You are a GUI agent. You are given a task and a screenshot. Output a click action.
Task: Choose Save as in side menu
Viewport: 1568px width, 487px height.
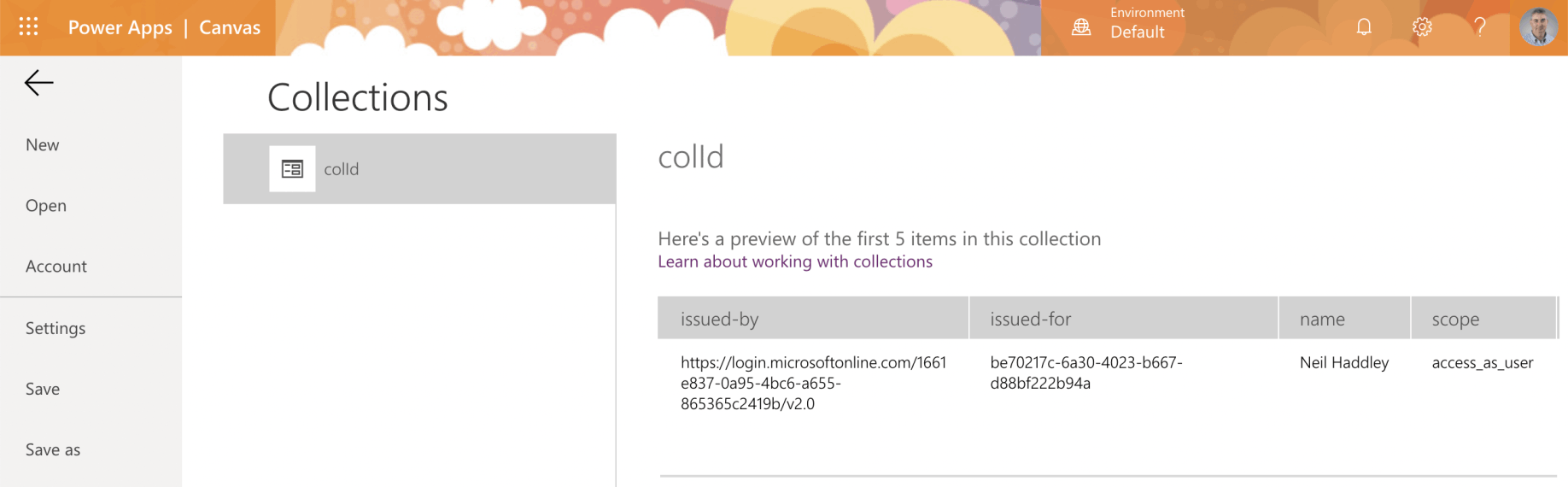point(53,450)
